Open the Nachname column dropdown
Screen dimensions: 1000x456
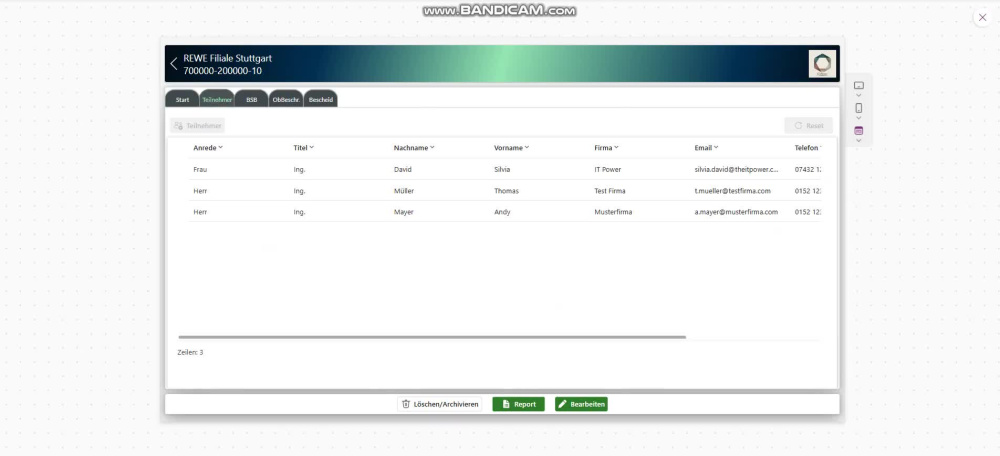(432, 147)
